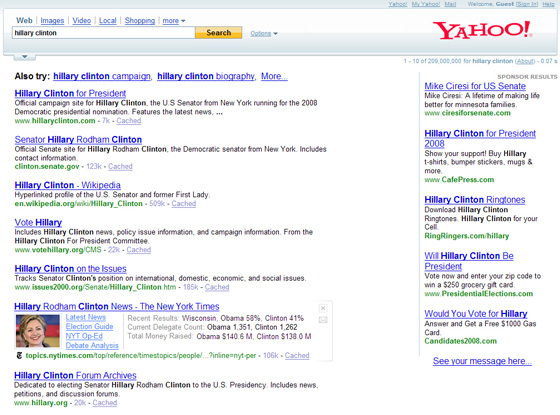The width and height of the screenshot is (560, 415).
Task: Click the NYT logo icon beside topics.nytimes.com
Action: tap(19, 356)
